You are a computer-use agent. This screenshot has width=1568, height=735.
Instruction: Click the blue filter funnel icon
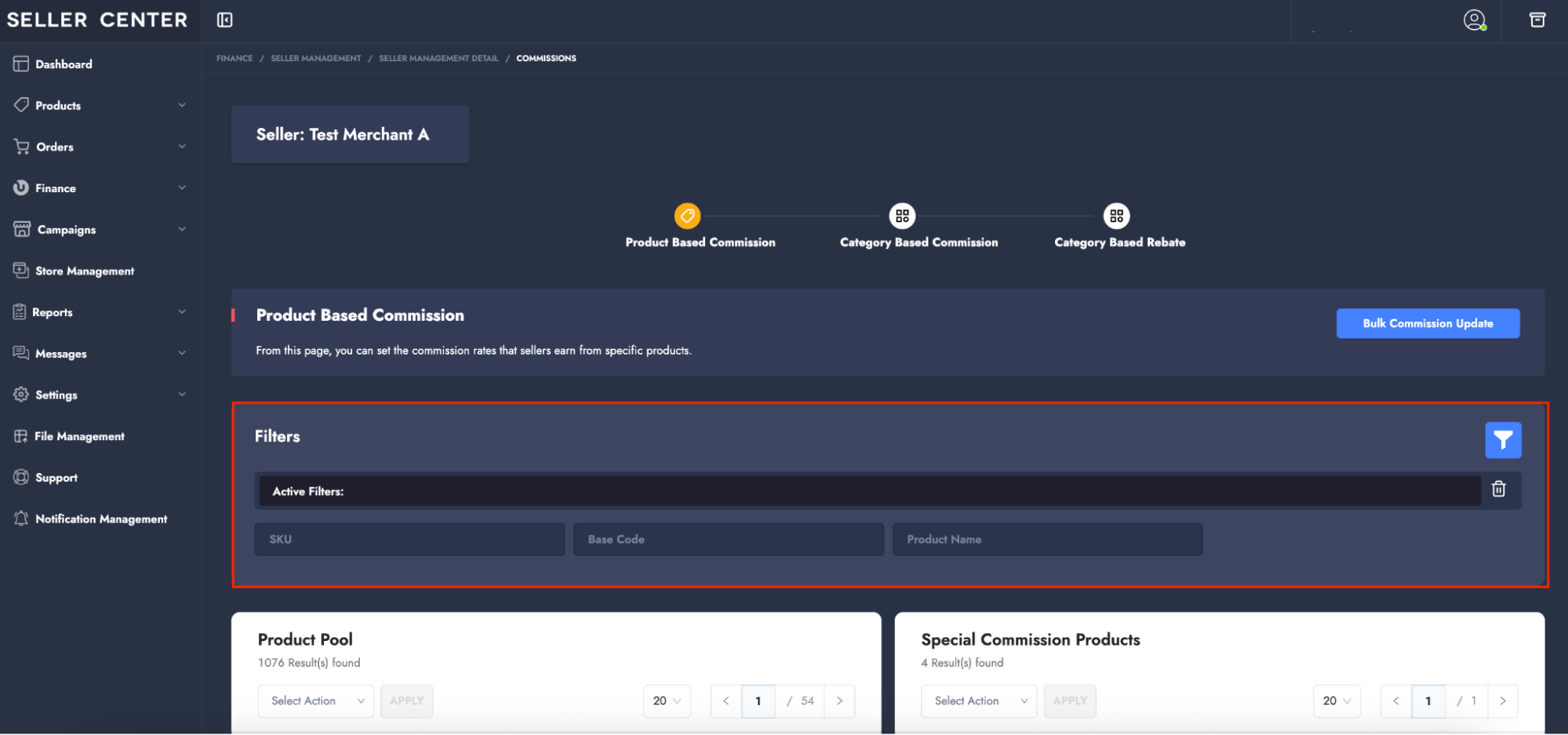point(1502,440)
